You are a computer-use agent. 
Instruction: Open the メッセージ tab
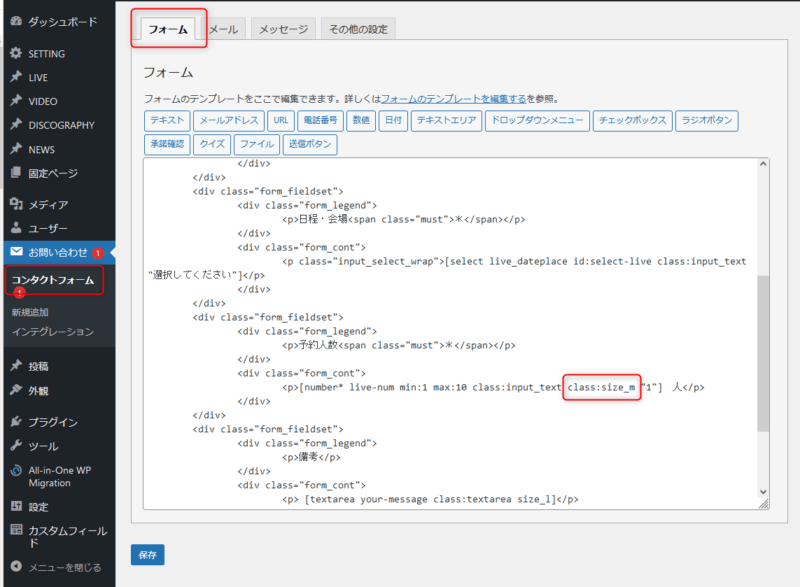coord(283,30)
